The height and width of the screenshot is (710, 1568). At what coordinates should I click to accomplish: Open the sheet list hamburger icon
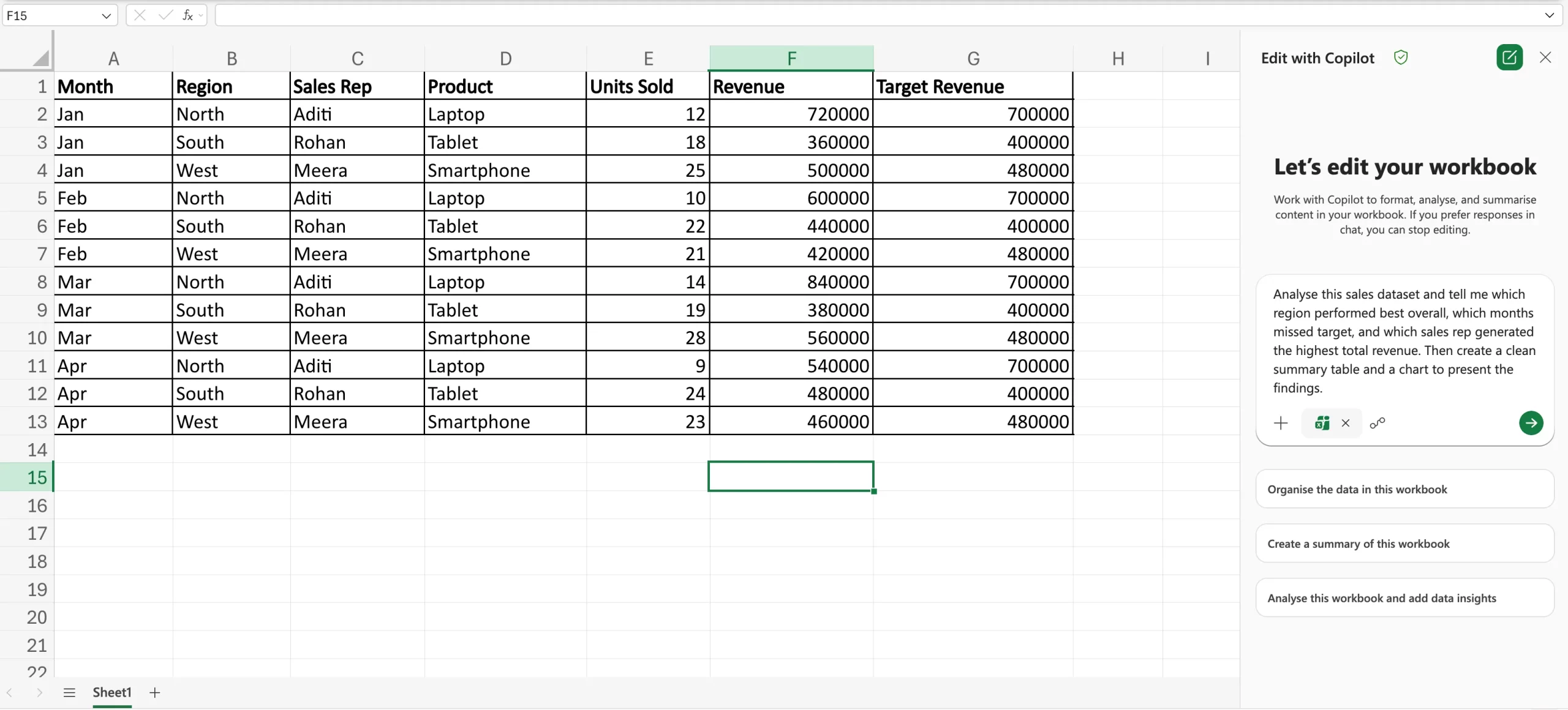[x=69, y=692]
